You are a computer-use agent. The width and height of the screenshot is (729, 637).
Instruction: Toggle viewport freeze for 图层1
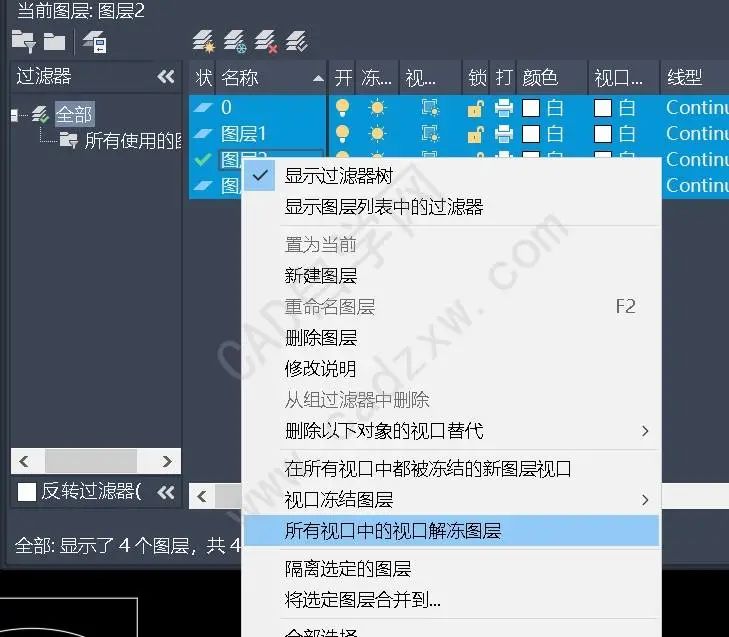tap(430, 134)
